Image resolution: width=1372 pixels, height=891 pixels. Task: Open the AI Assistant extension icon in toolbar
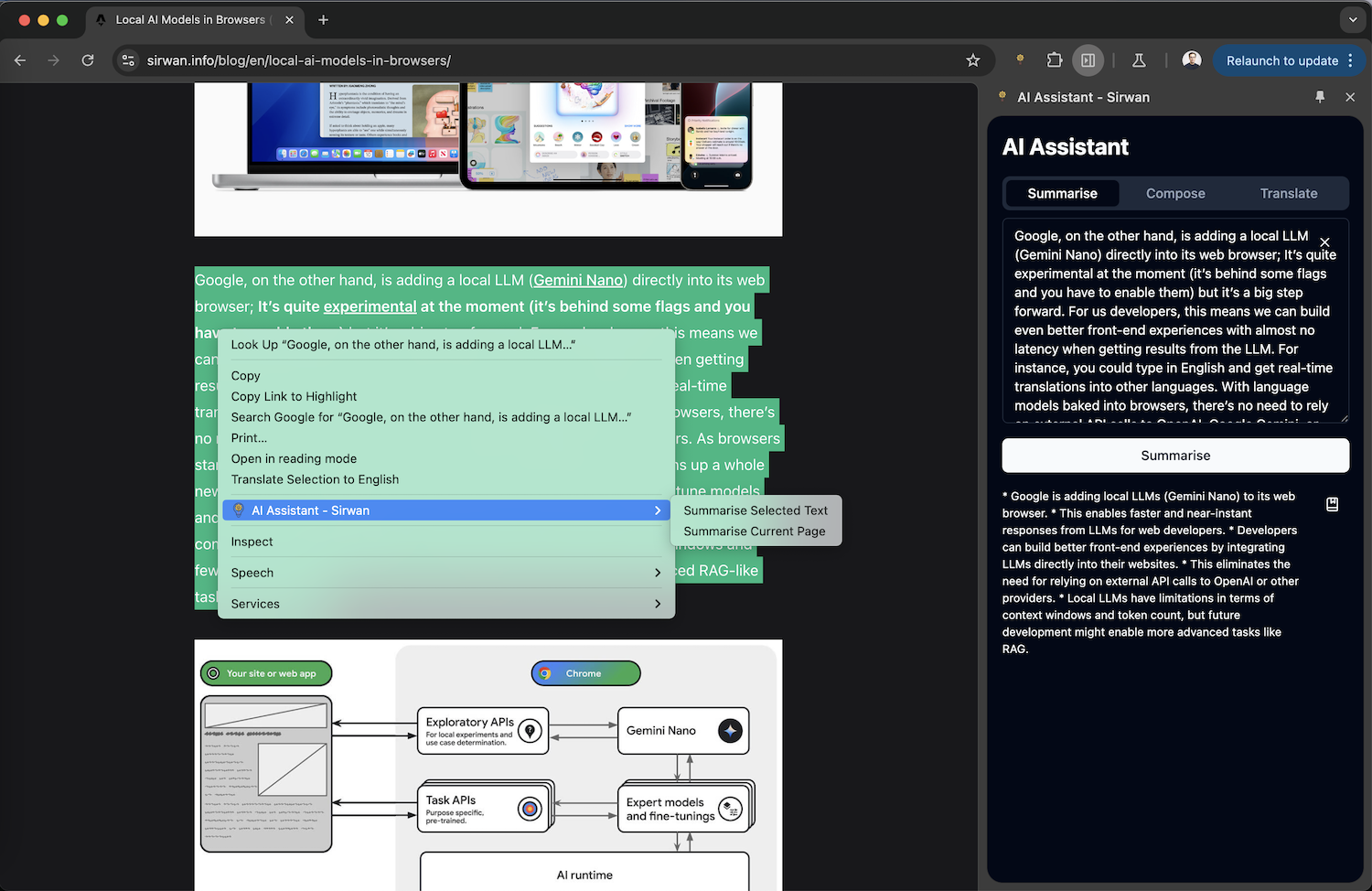[1021, 59]
